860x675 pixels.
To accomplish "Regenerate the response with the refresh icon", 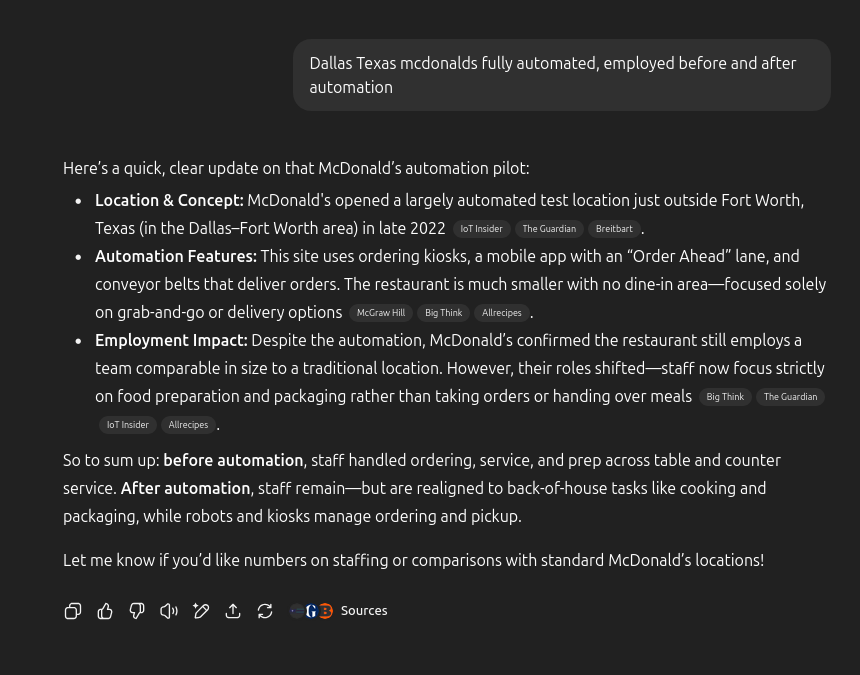I will click(265, 611).
